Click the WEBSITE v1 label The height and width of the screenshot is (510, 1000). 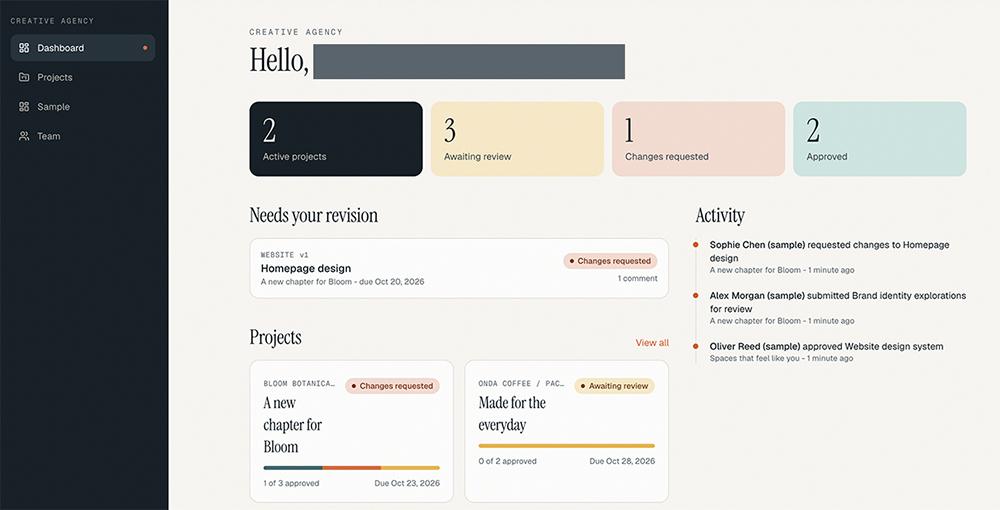284,255
